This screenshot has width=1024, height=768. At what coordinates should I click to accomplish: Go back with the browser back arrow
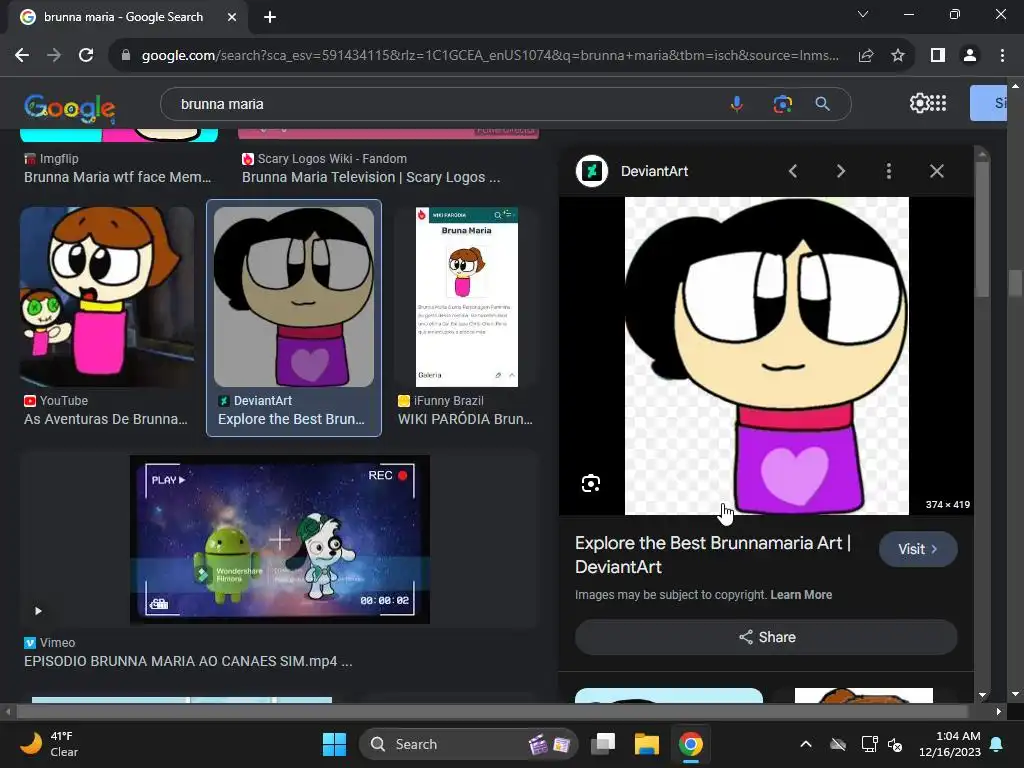[x=22, y=56]
